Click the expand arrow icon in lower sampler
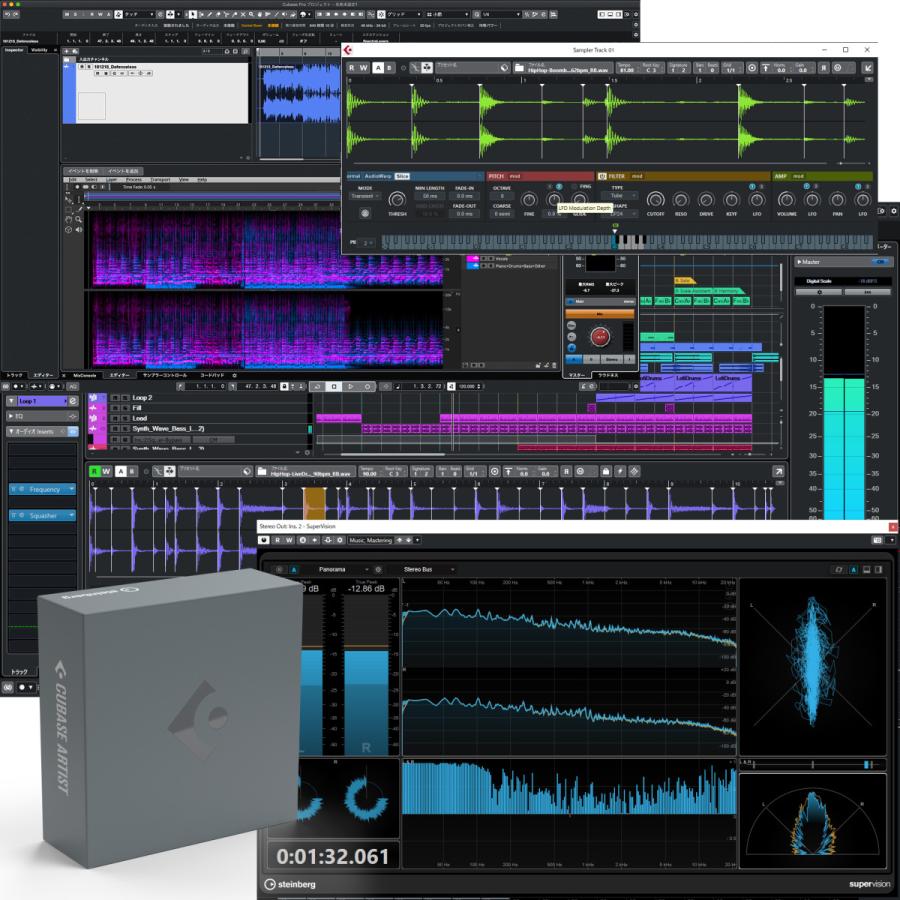 point(778,471)
